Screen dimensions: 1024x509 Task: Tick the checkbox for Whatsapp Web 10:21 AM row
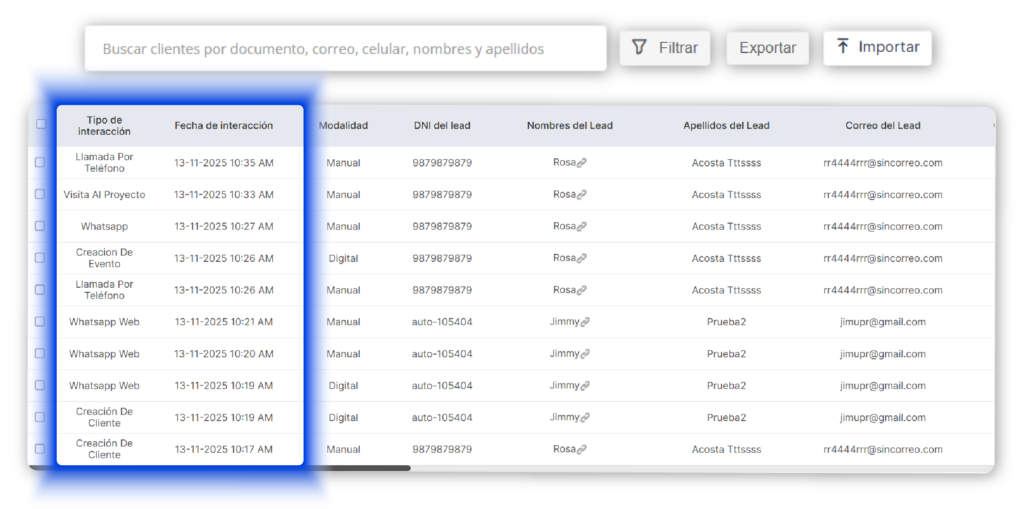coord(40,322)
